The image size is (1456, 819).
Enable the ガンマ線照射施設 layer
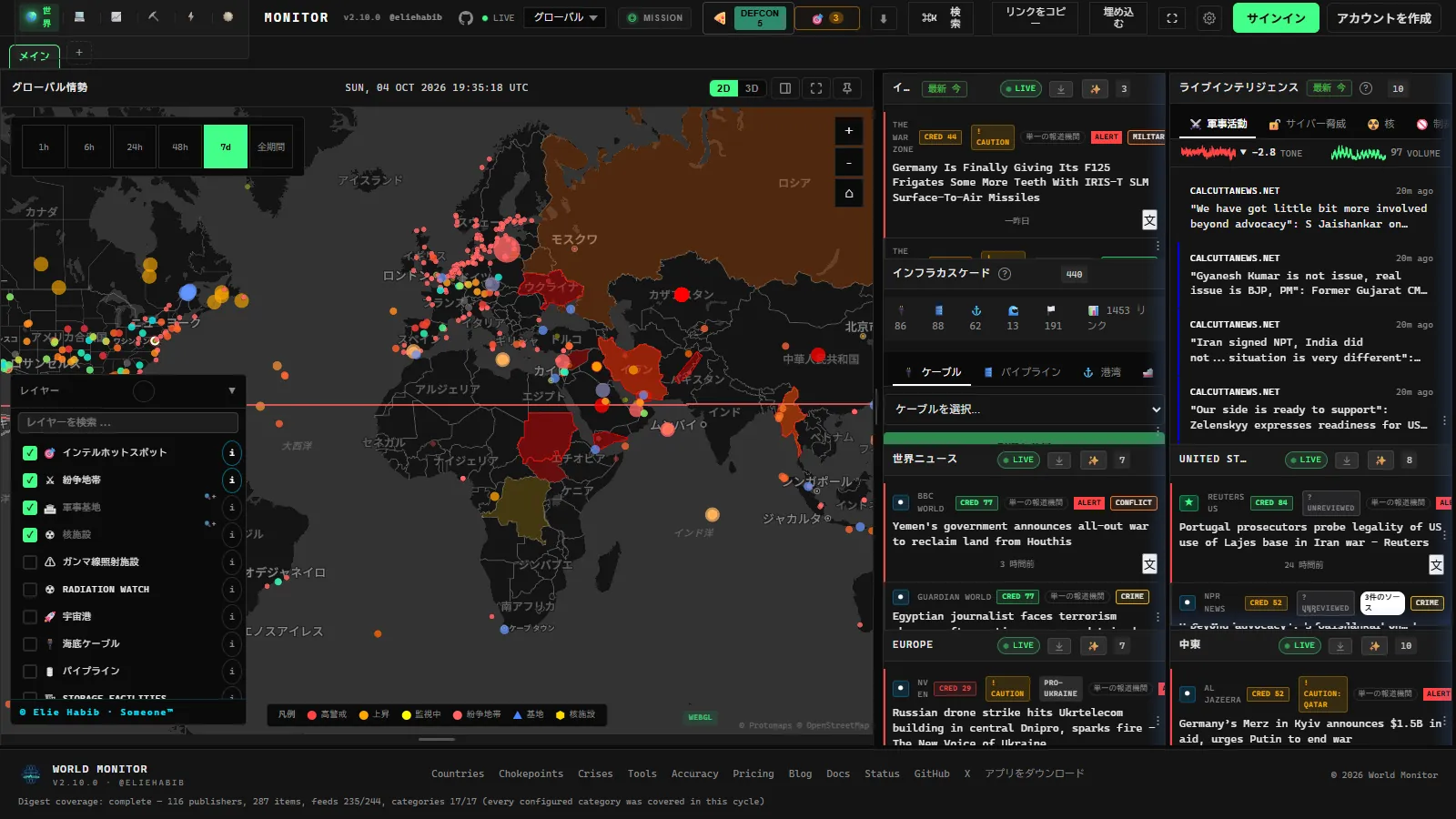coord(30,561)
